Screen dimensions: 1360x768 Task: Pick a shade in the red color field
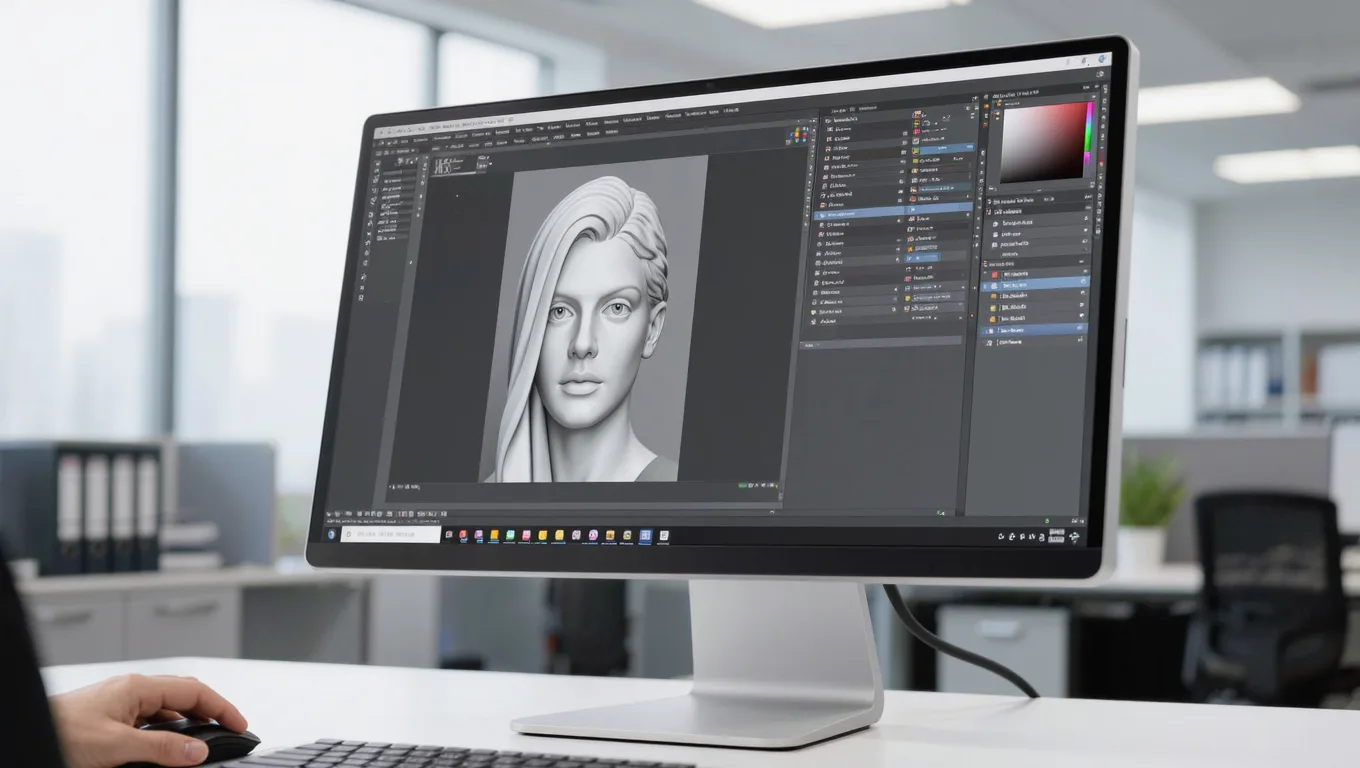tap(1044, 141)
